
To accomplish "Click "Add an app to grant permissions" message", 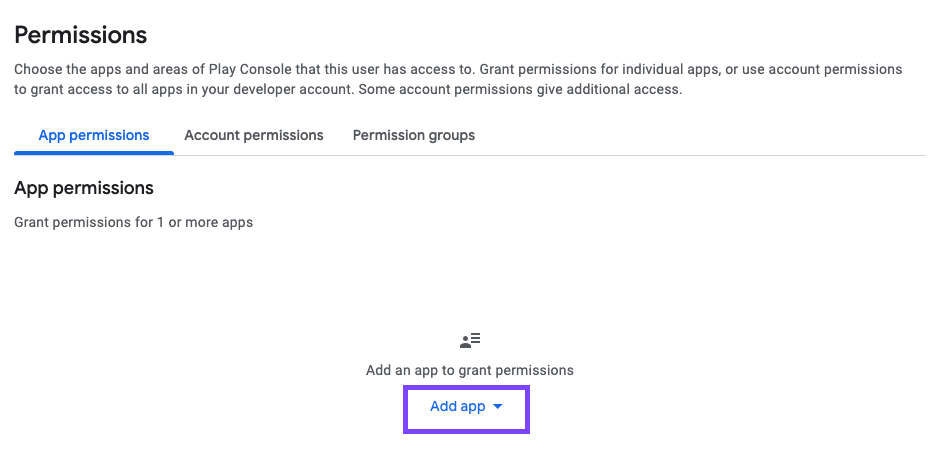I will [x=470, y=370].
